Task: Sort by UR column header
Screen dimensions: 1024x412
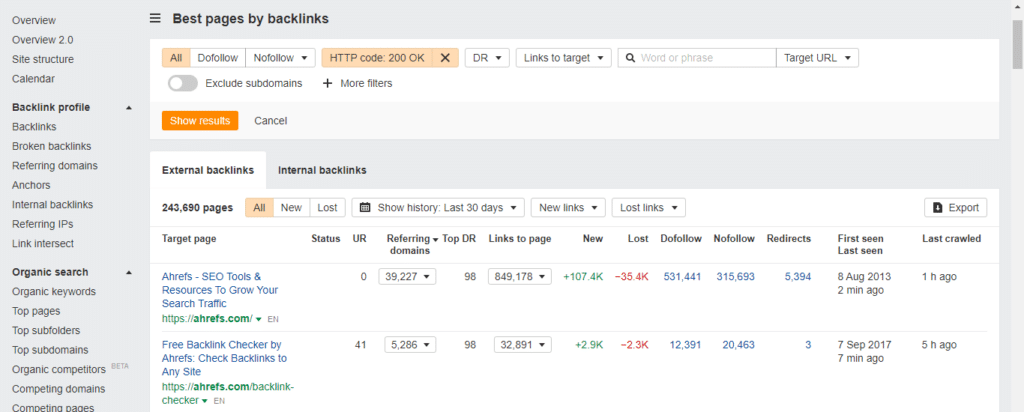Action: 359,239
